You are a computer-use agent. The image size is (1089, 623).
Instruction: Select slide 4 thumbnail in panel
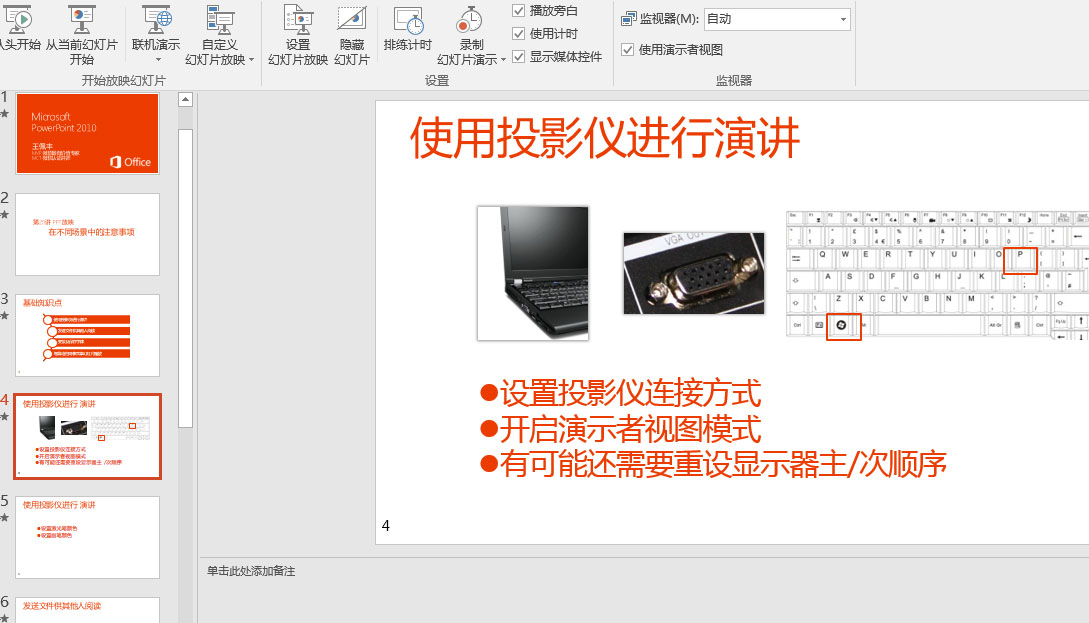click(x=88, y=436)
